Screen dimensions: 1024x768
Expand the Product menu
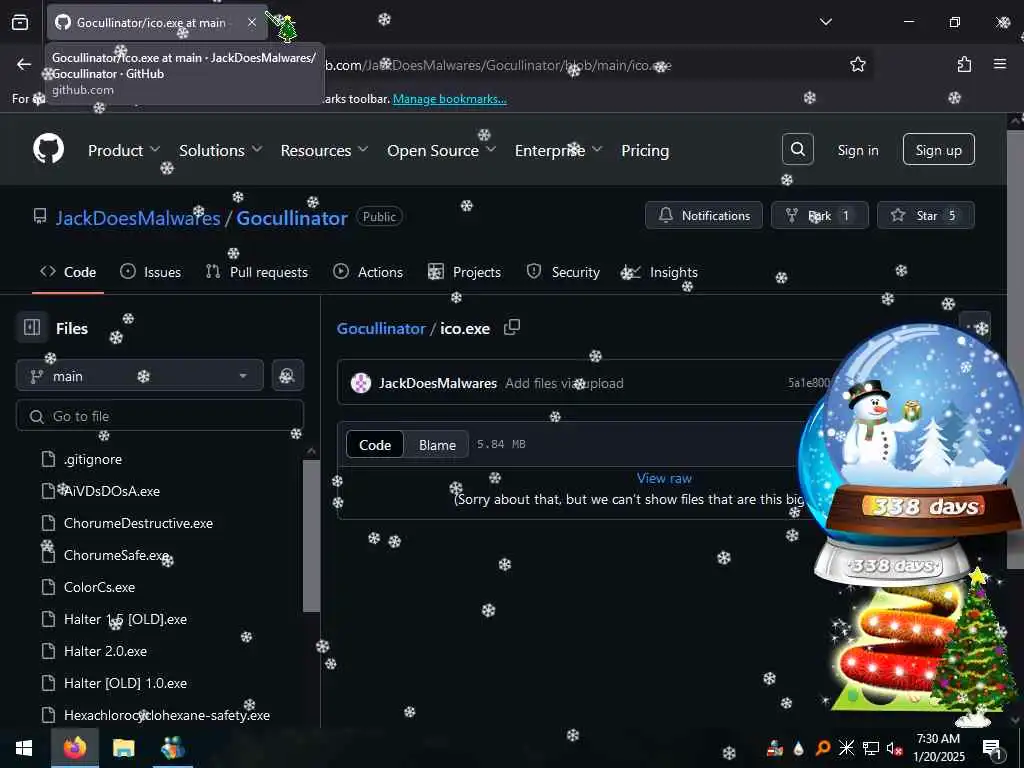point(123,150)
